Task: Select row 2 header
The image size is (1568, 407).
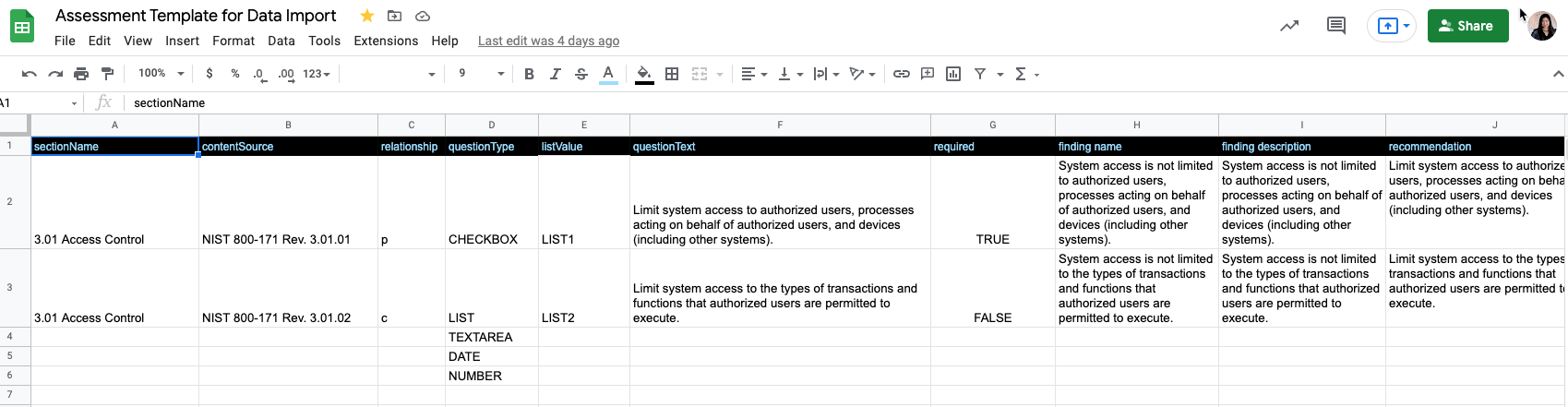Action: coord(15,202)
